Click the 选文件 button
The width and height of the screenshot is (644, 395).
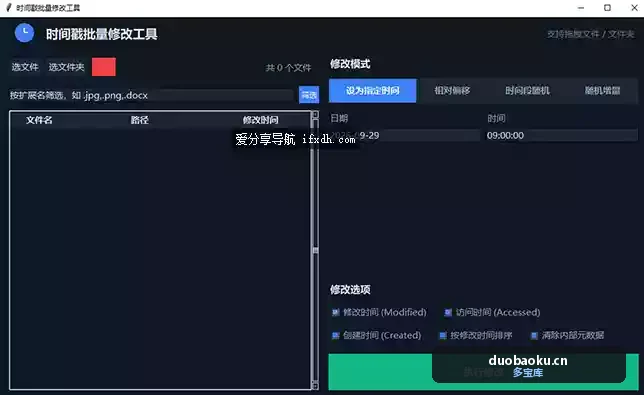point(25,67)
